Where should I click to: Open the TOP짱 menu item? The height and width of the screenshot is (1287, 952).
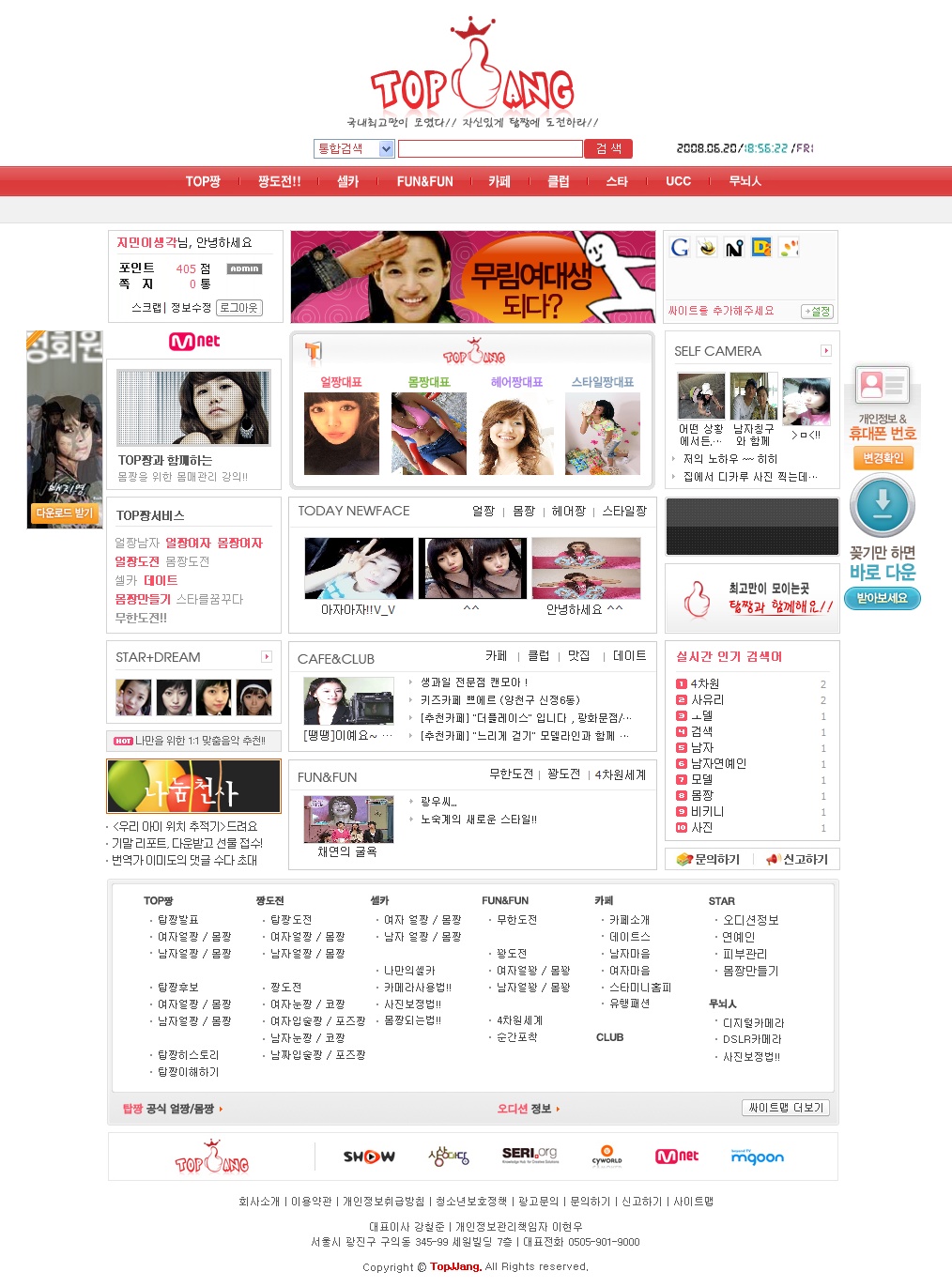[x=203, y=181]
